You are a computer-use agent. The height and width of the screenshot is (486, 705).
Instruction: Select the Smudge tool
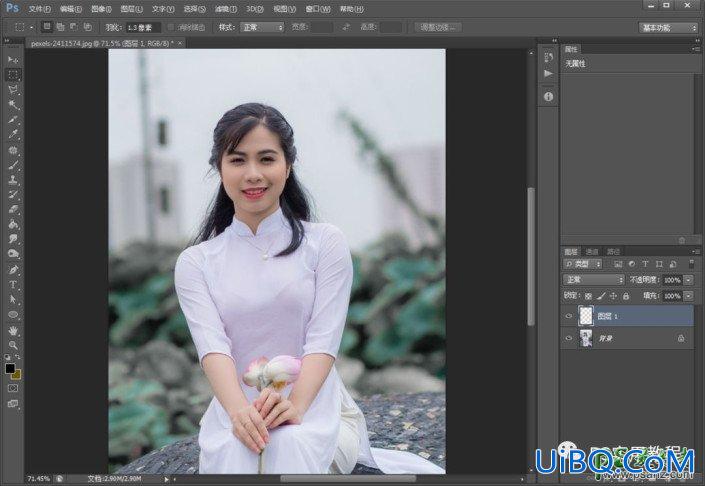[x=13, y=239]
